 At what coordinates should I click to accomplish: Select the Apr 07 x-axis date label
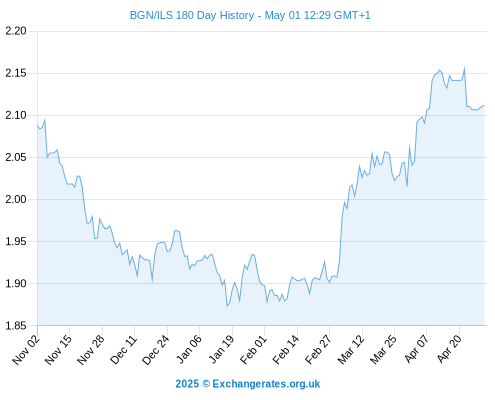pos(416,349)
